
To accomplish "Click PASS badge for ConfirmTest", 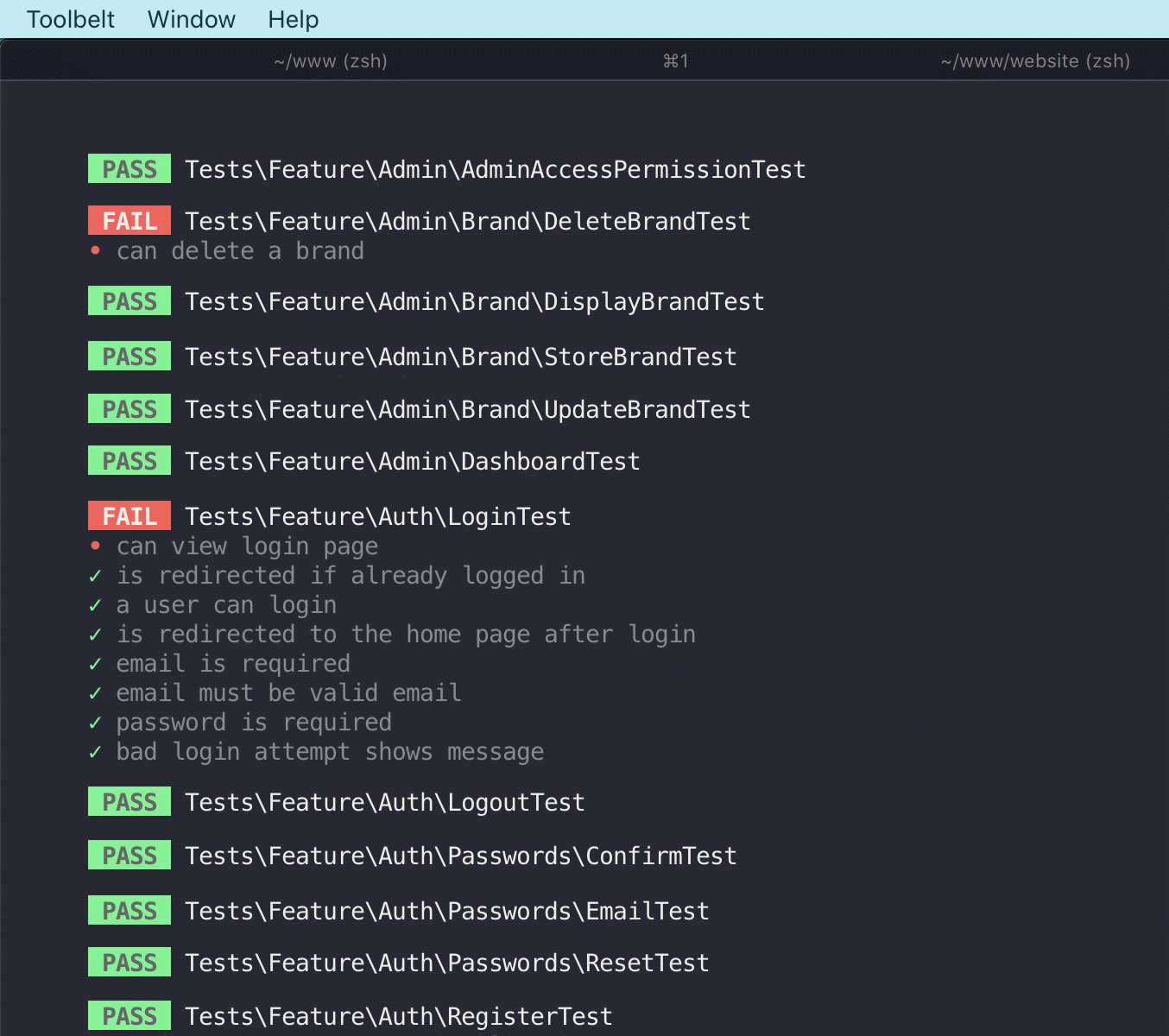I will click(130, 856).
